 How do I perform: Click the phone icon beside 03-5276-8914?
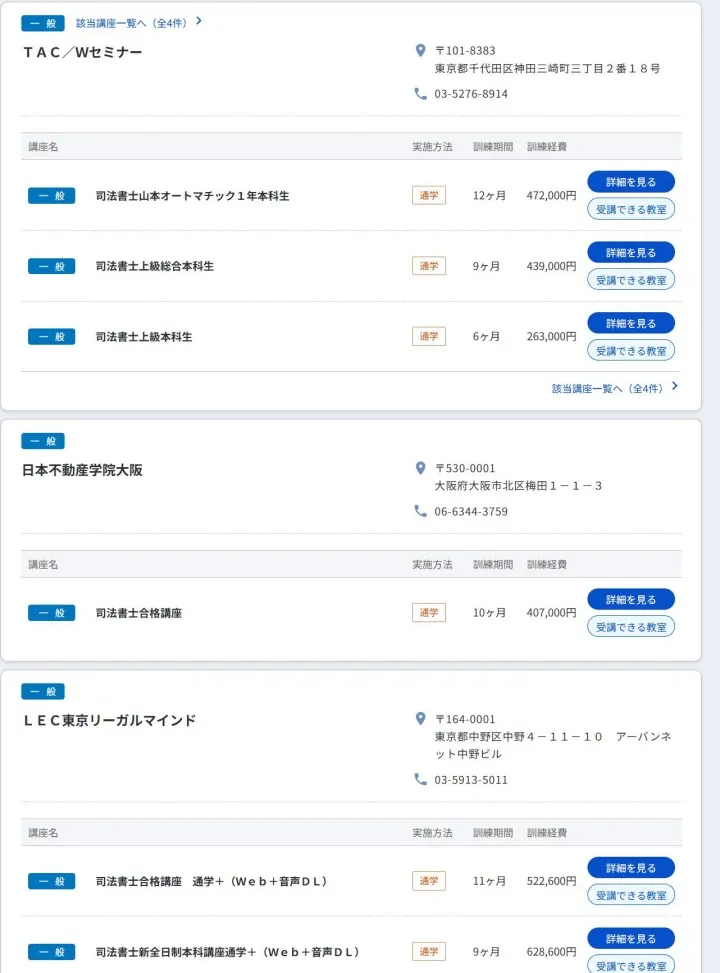[421, 94]
